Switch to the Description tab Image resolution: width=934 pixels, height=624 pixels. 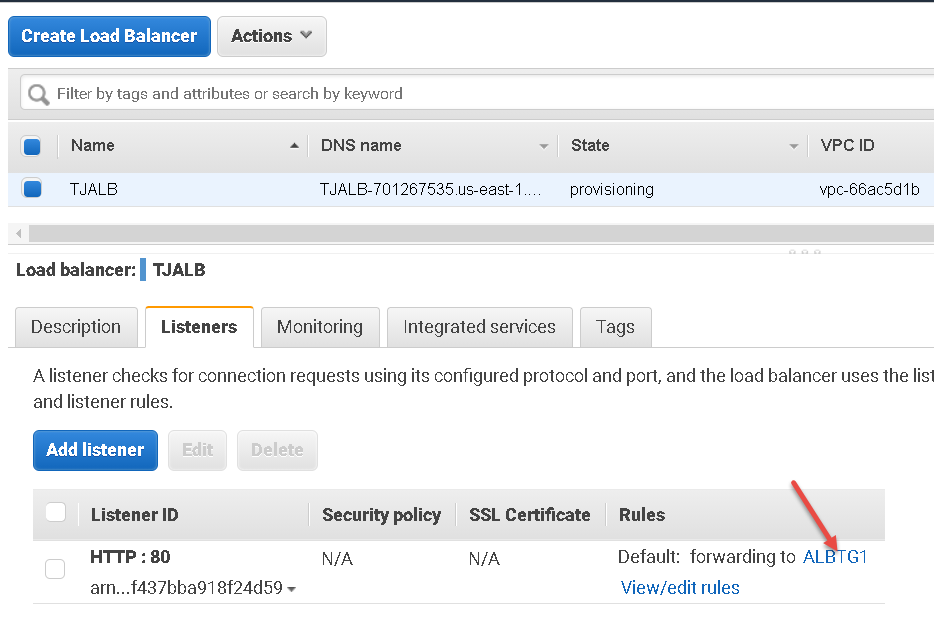75,327
